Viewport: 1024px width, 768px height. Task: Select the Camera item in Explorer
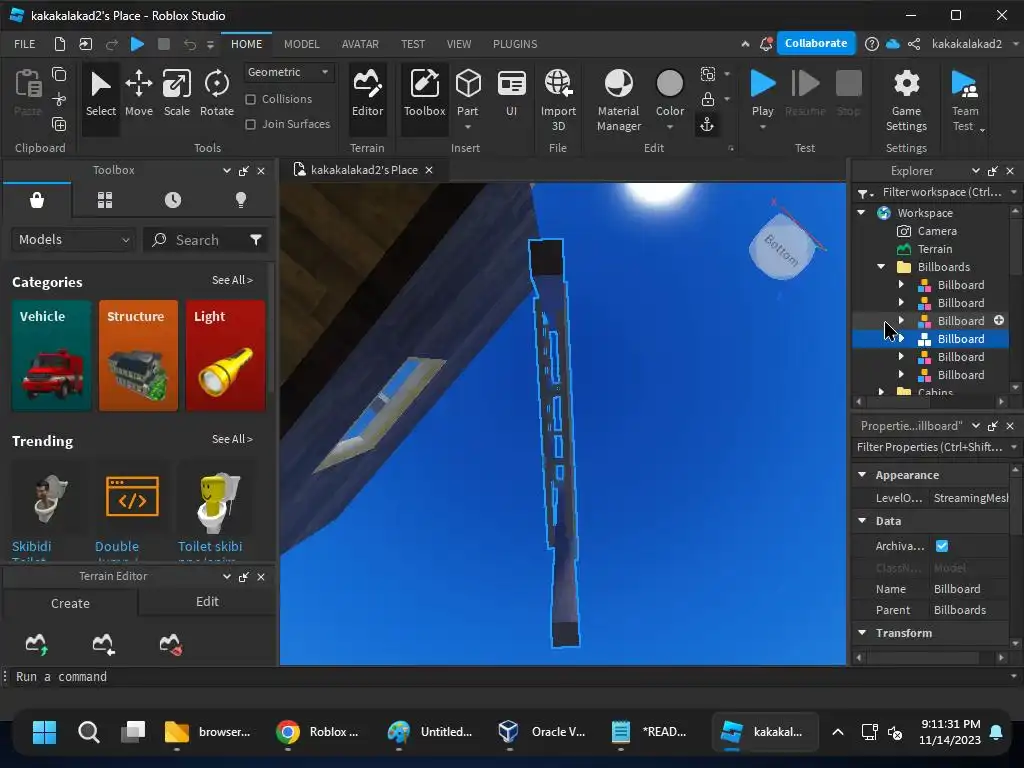(x=936, y=231)
